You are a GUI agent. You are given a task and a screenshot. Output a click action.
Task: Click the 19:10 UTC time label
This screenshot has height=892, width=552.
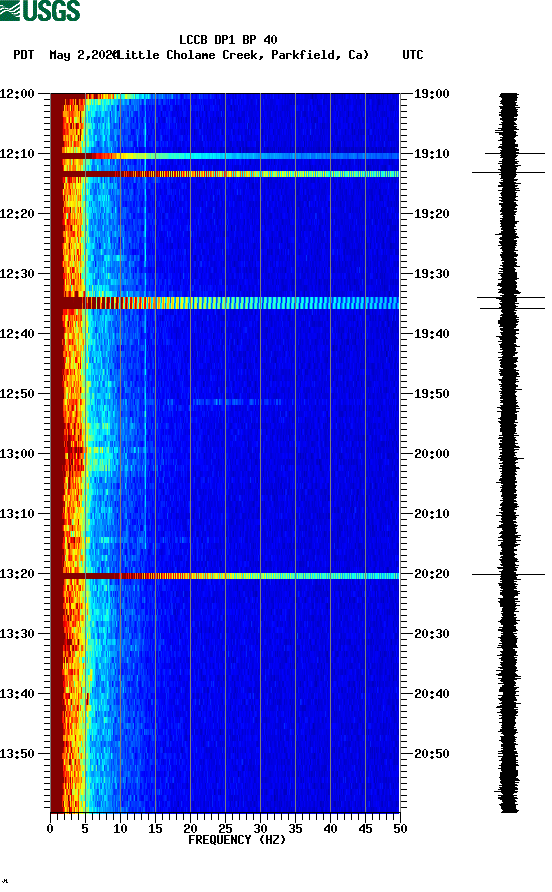coord(431,154)
